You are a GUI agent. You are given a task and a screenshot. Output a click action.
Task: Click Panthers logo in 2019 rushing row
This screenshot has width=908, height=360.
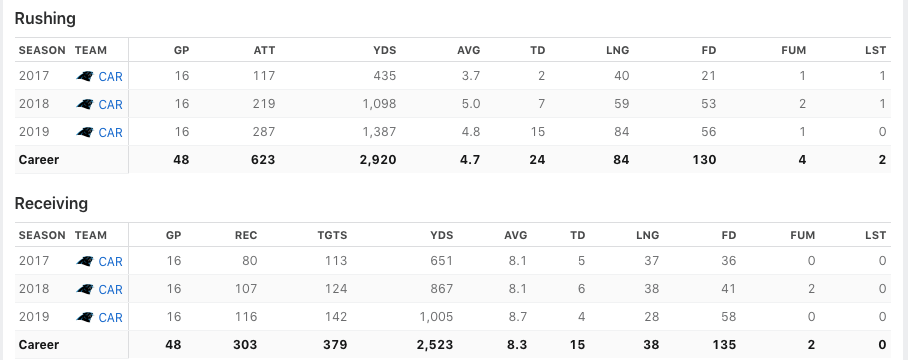[x=85, y=133]
